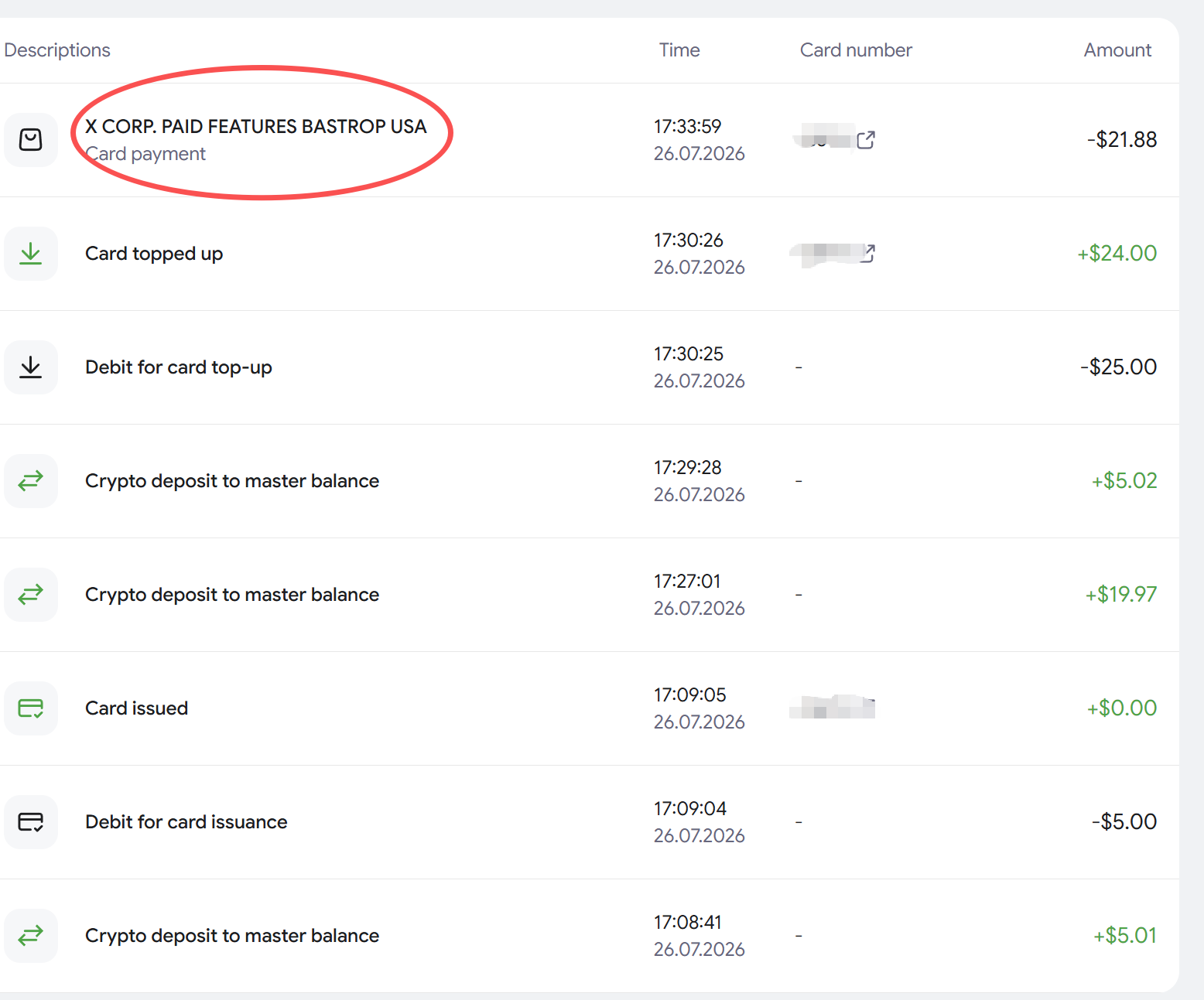Click the swap arrows icon for the +$19.97 crypto deposit
Screen dimensions: 1204x1000
pos(31,595)
